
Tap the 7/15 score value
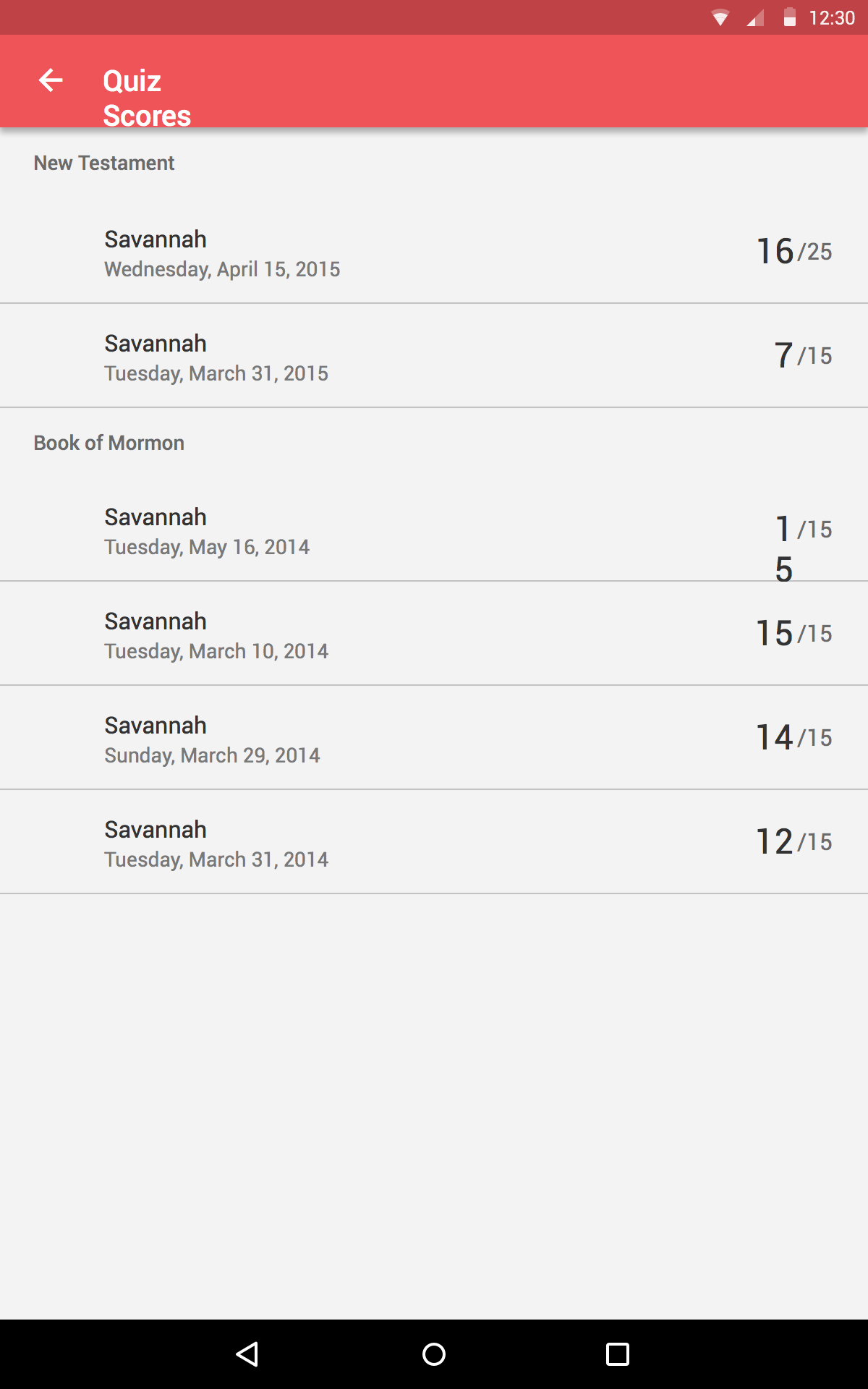click(802, 355)
